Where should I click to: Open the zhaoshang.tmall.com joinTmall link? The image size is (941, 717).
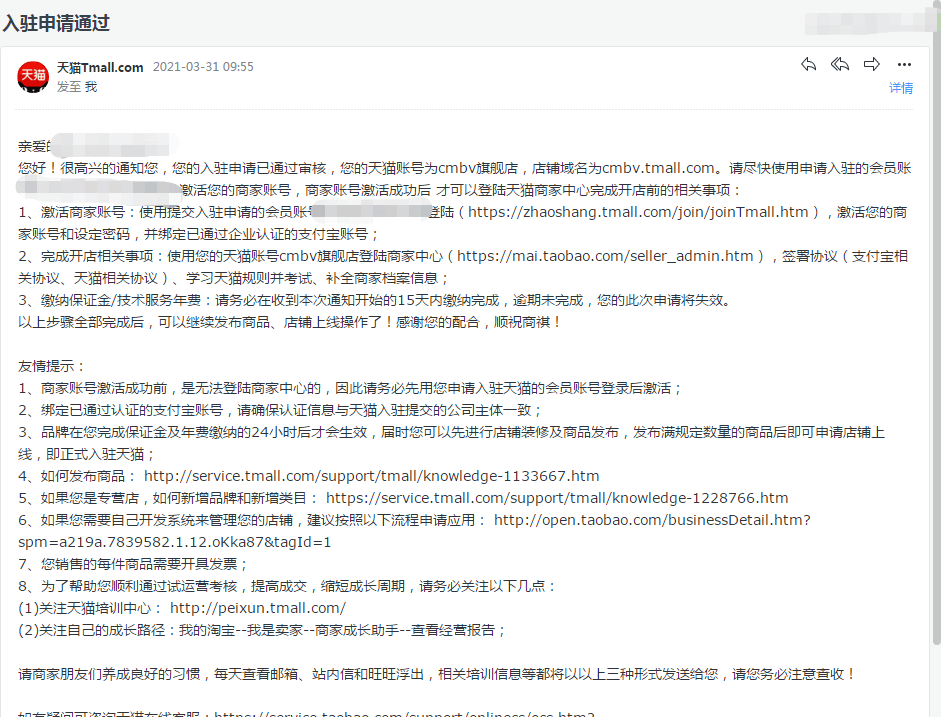pyautogui.click(x=638, y=212)
